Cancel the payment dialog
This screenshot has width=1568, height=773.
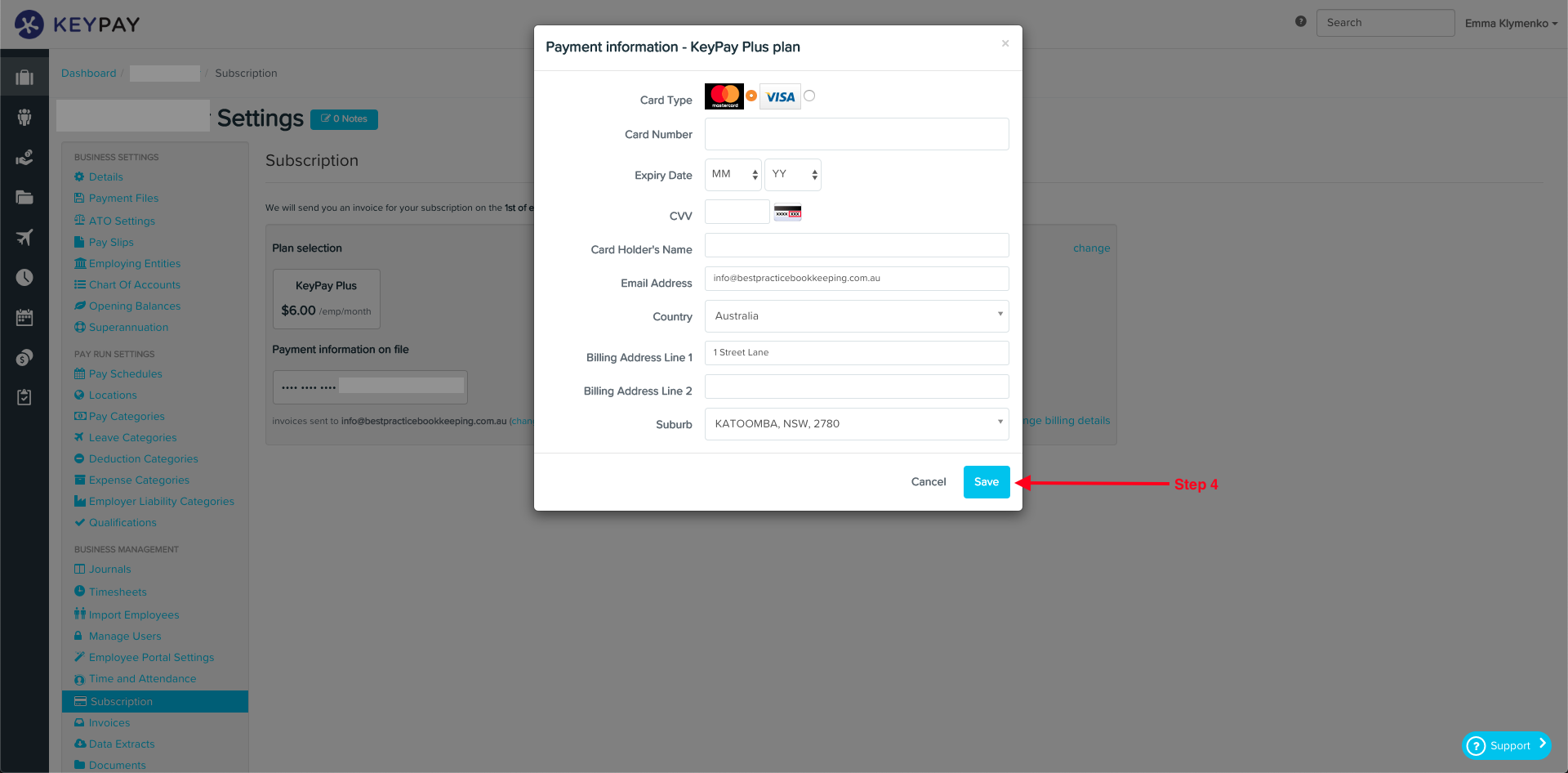click(x=929, y=482)
